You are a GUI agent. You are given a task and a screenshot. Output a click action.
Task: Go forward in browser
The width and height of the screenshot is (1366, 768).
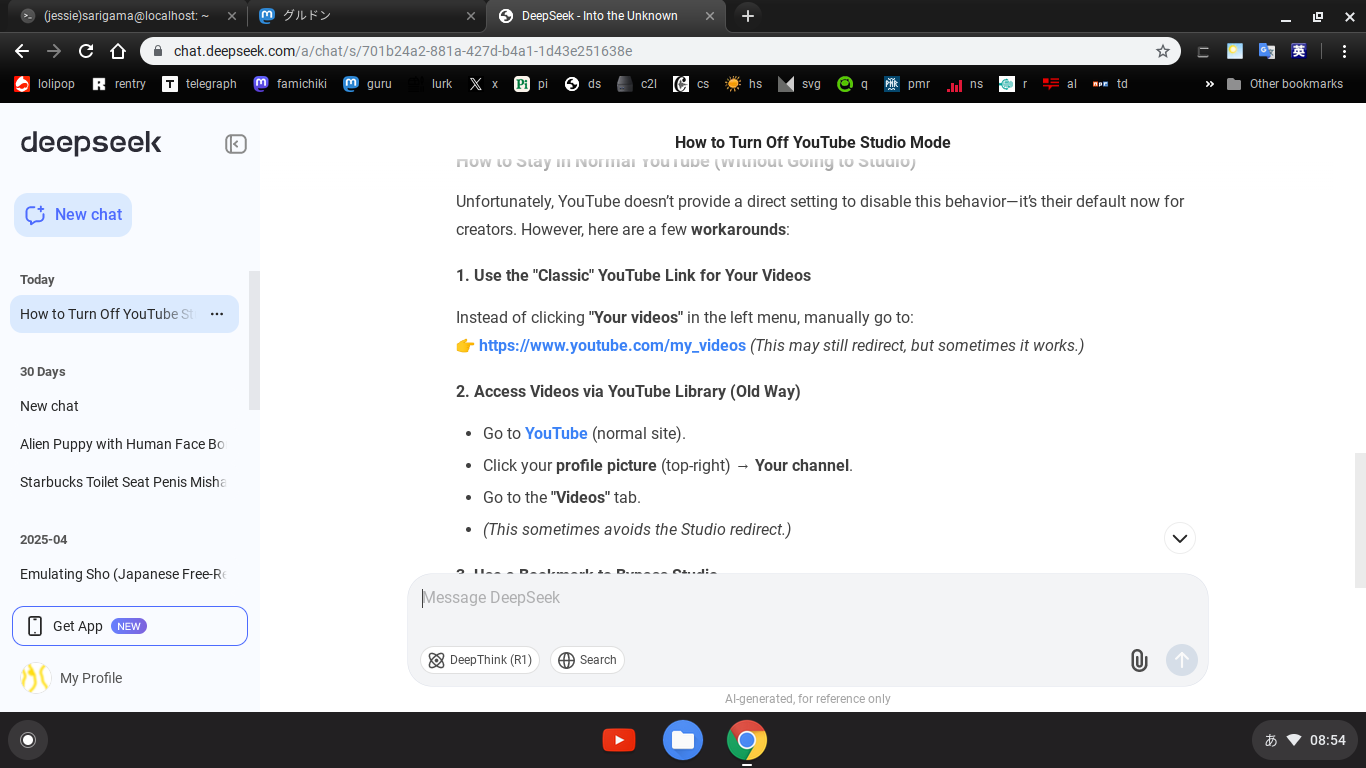(x=54, y=51)
